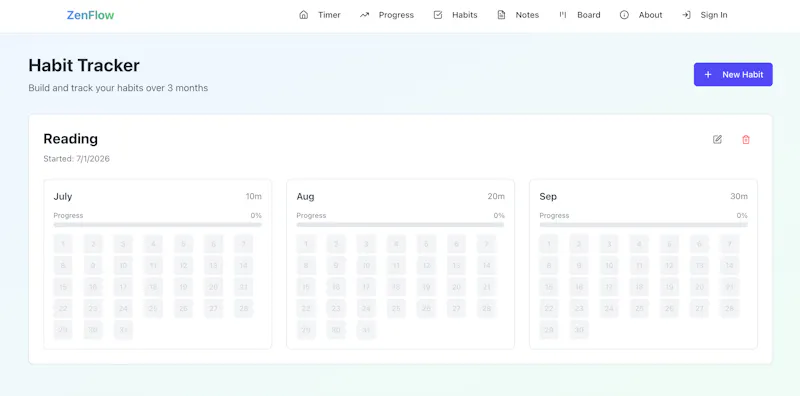This screenshot has height=396, width=800.
Task: Mark day 14 in Aug
Action: [x=486, y=266]
